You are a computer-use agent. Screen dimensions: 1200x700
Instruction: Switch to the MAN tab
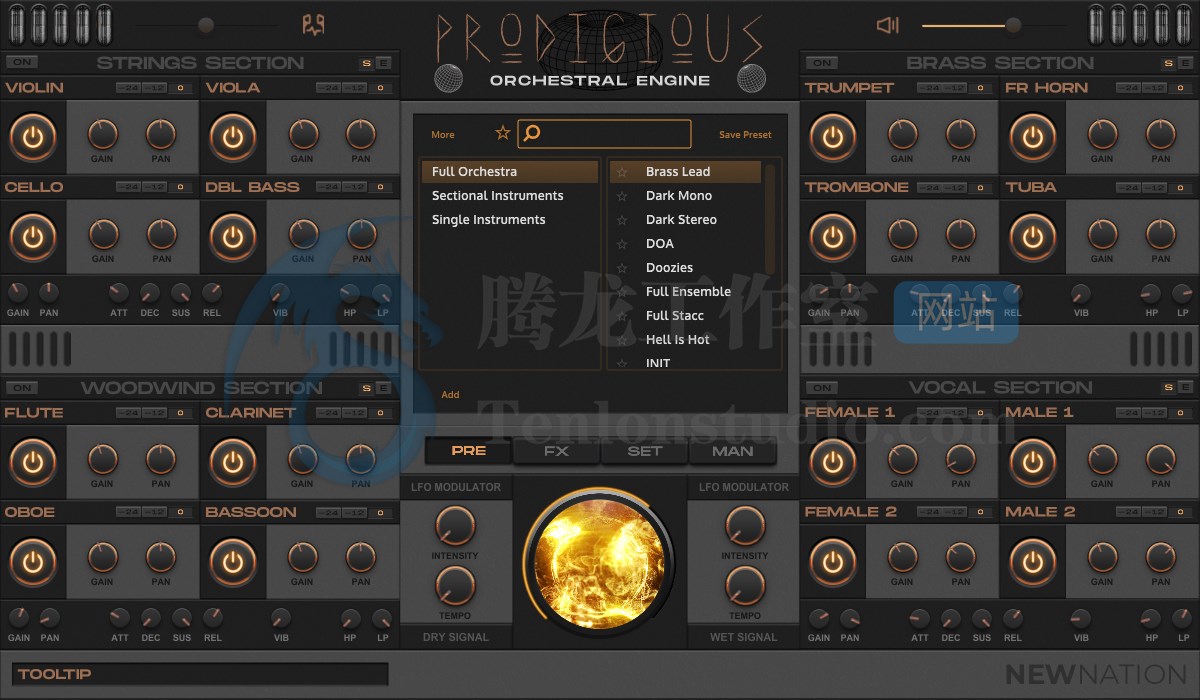(732, 451)
